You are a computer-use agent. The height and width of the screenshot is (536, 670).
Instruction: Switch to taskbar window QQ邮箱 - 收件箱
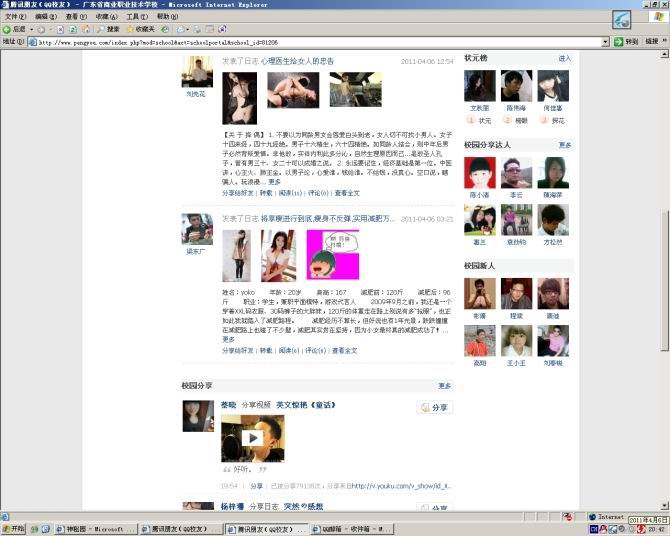352,529
